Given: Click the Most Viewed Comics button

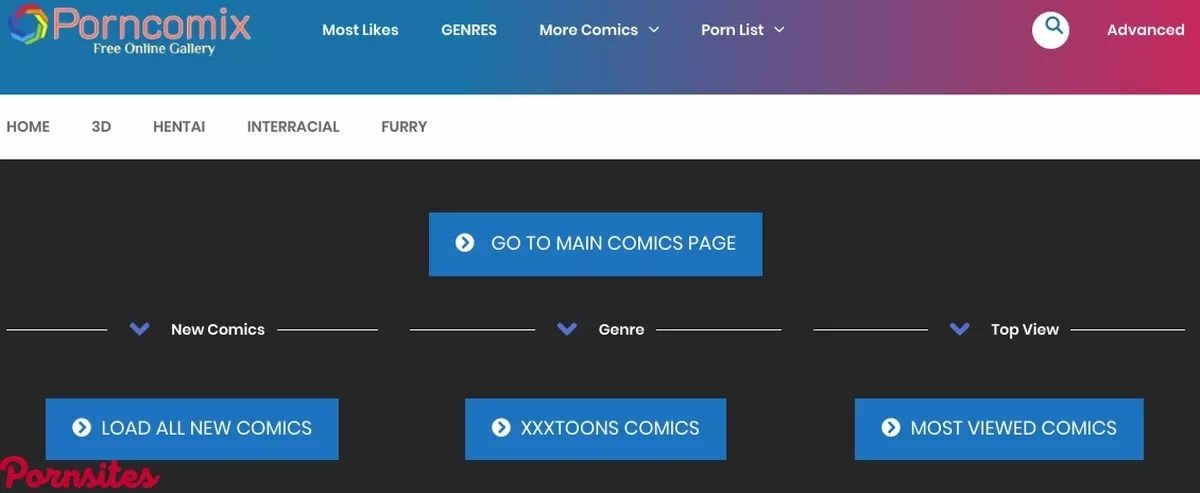Looking at the screenshot, I should click(x=999, y=428).
